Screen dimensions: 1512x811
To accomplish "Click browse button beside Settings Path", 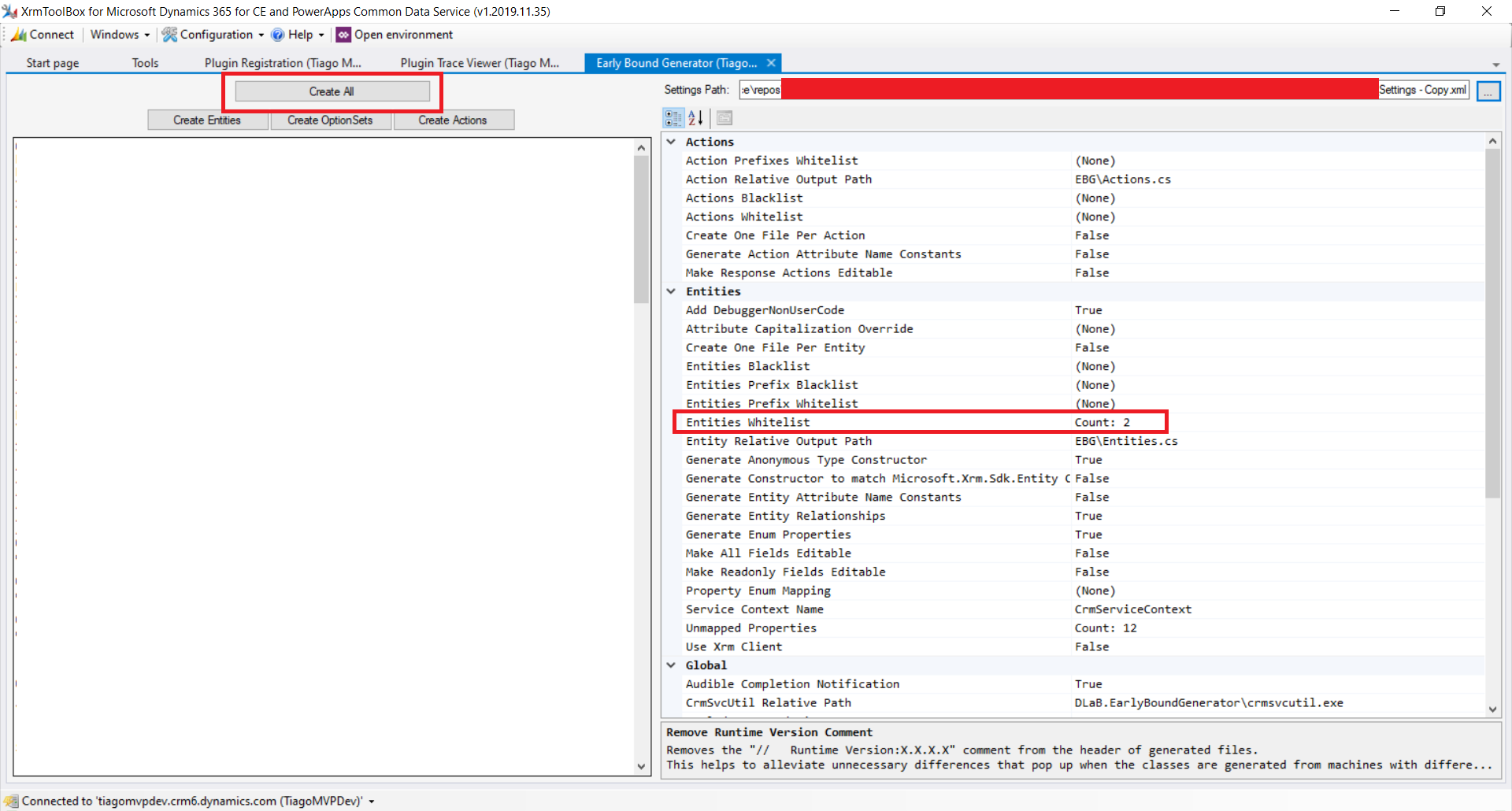I will click(1488, 91).
